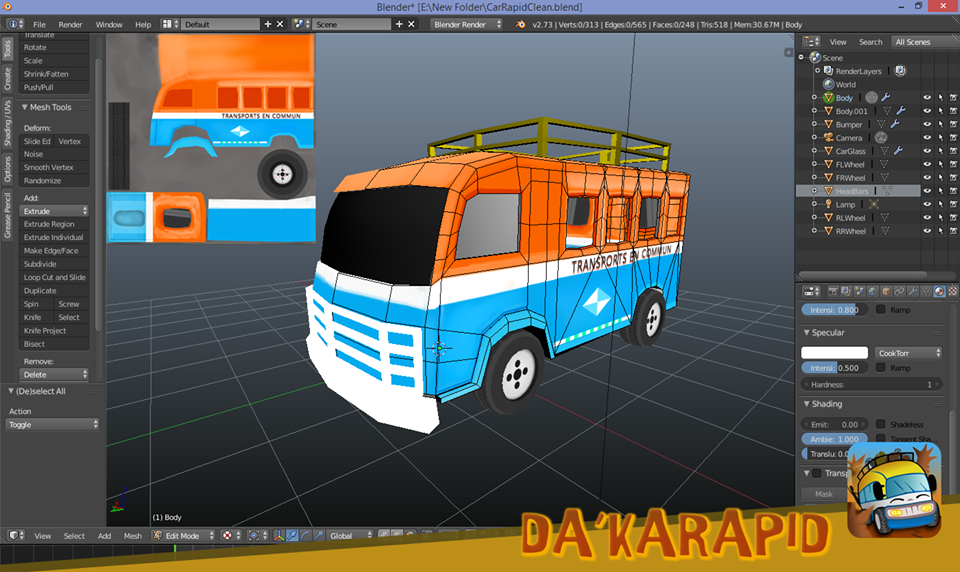960x572 pixels.
Task: Open the mesh Data properties tab
Action: pyautogui.click(x=926, y=291)
